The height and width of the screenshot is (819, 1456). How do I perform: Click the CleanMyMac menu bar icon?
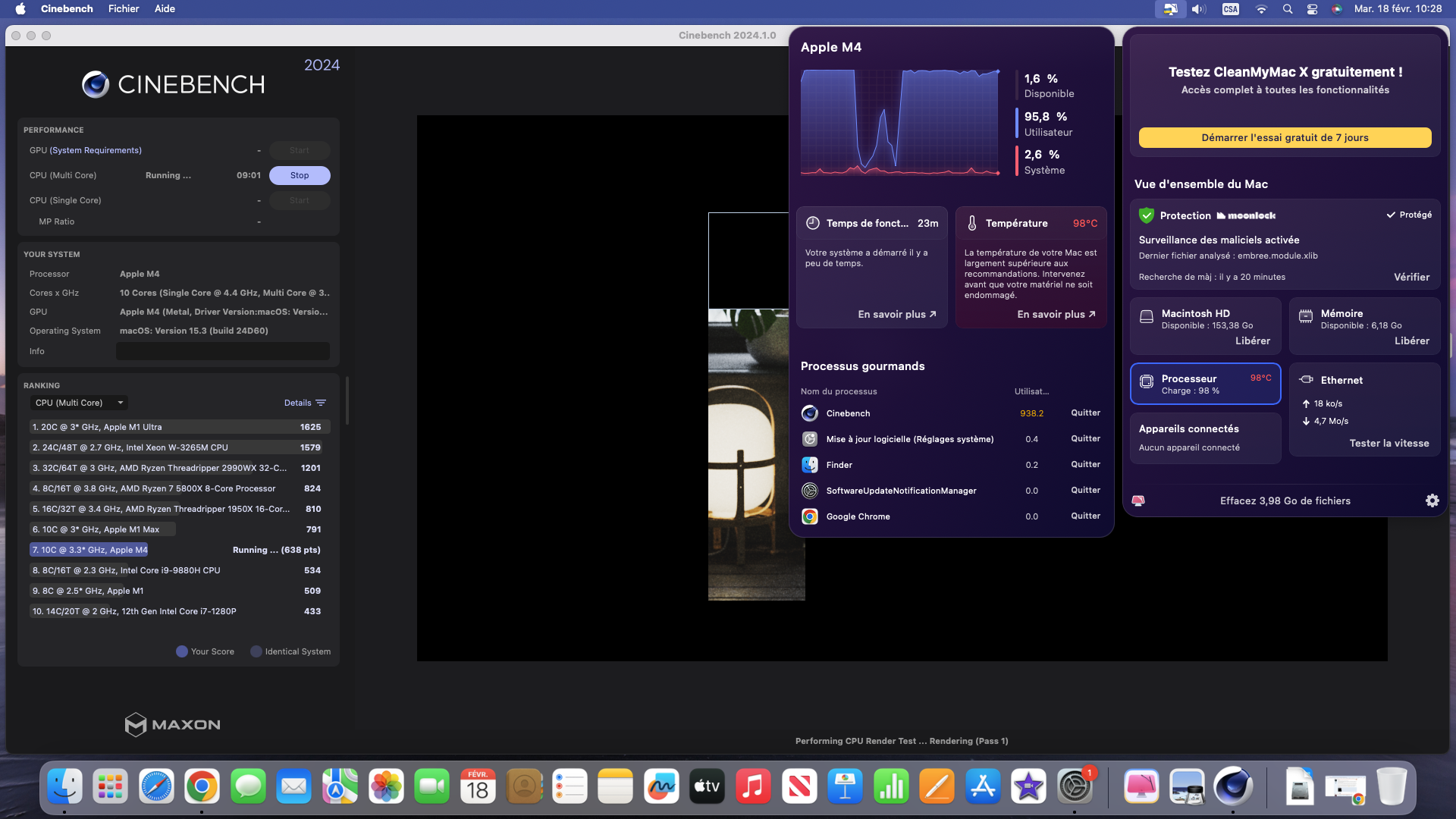point(1170,9)
